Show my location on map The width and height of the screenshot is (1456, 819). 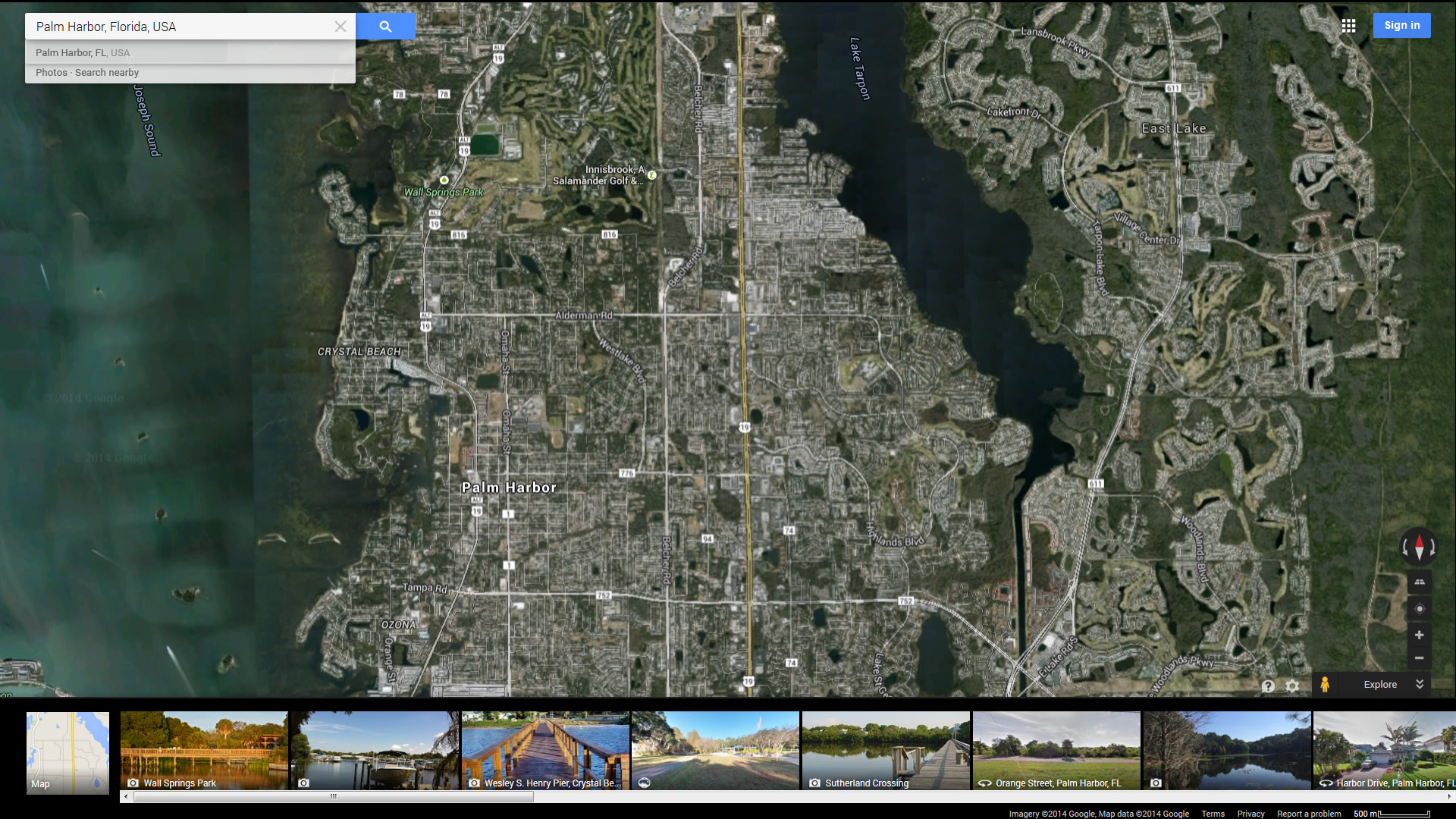pos(1419,609)
